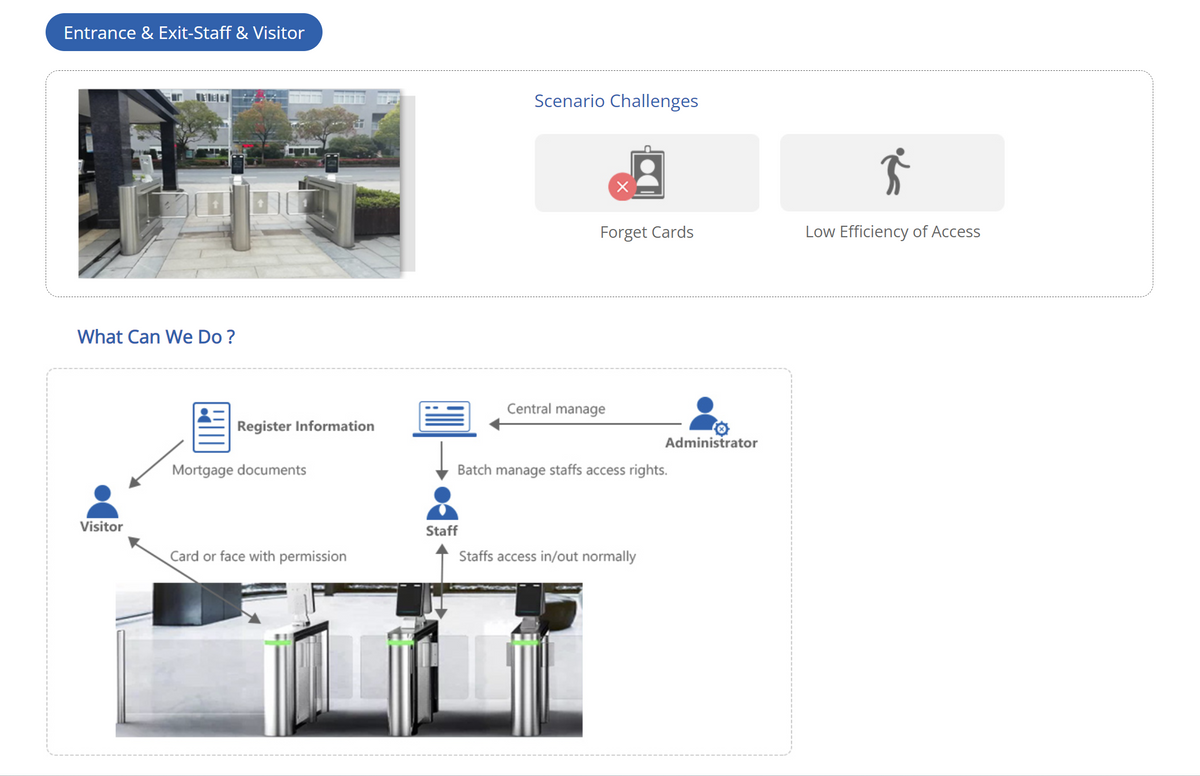Click the 'Visitor' label

(x=102, y=527)
